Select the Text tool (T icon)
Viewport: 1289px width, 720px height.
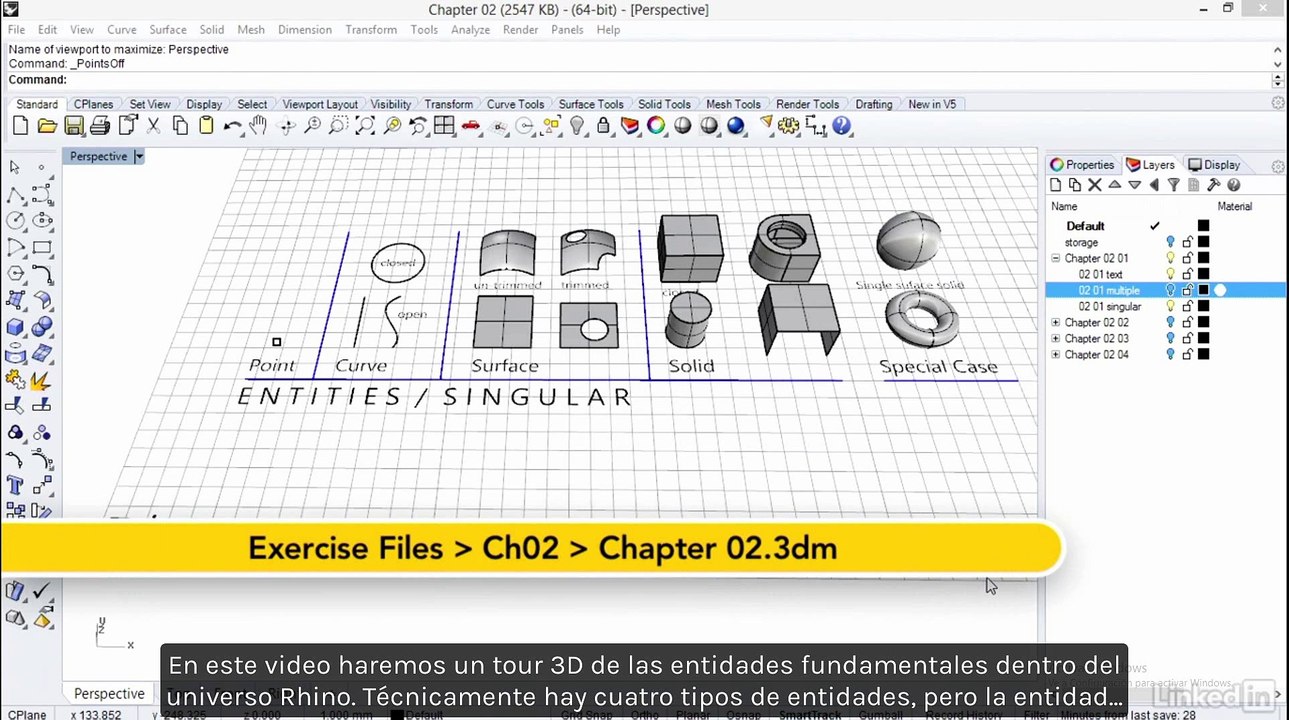click(x=15, y=486)
